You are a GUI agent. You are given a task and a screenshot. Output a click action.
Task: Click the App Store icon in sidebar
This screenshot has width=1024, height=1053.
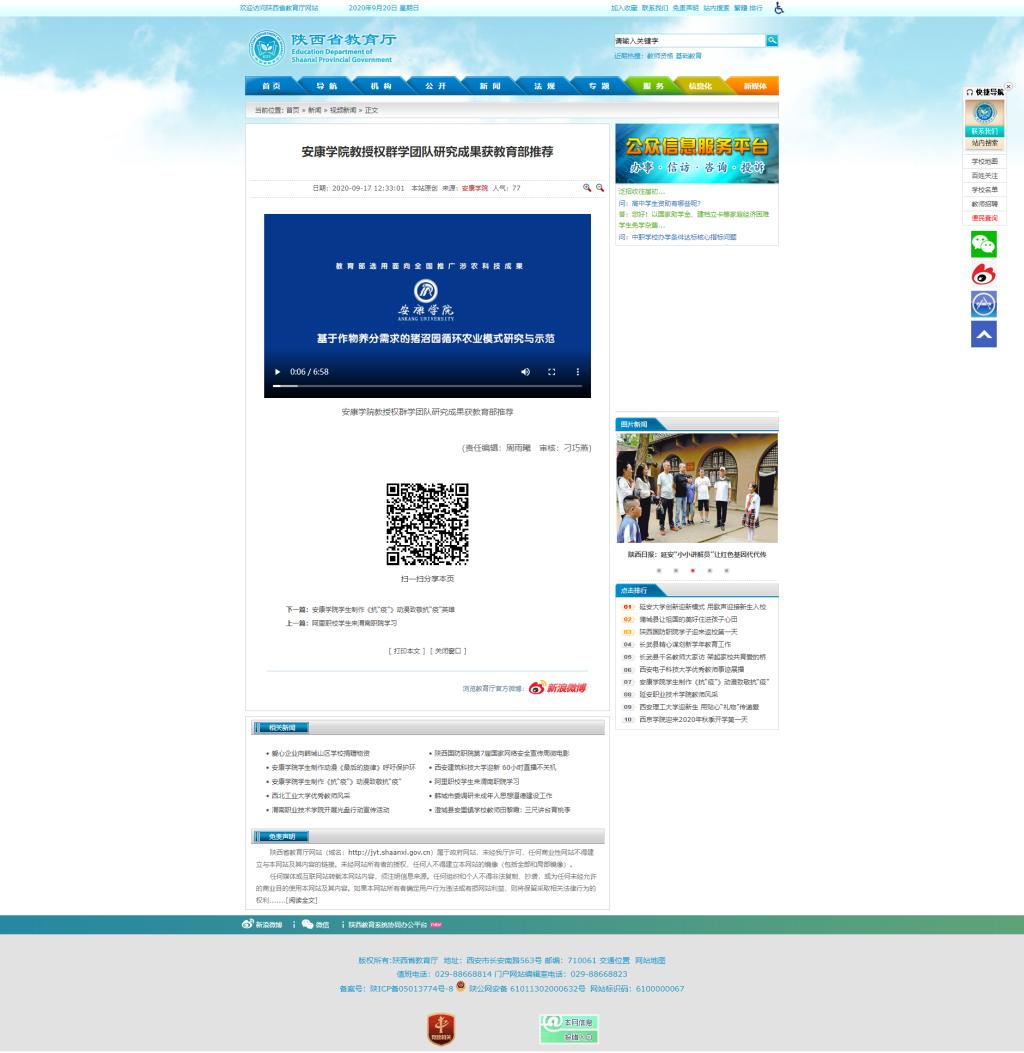coord(983,304)
